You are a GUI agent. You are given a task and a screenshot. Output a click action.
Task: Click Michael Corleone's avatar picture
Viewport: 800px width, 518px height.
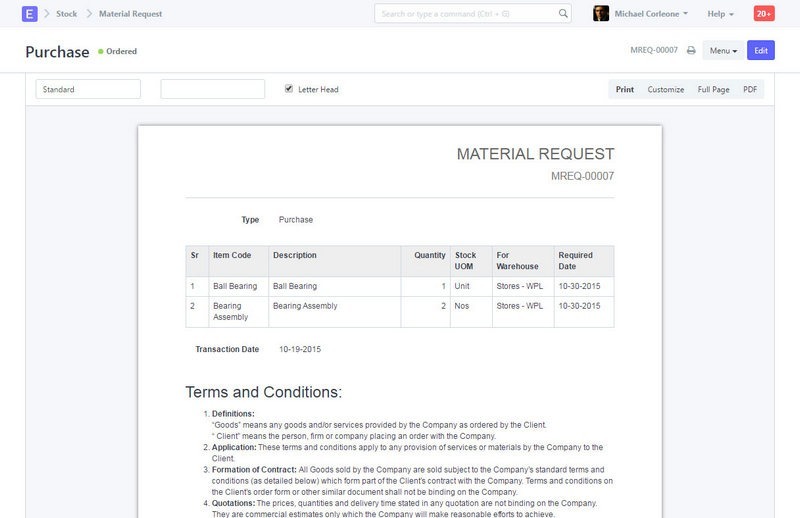601,14
